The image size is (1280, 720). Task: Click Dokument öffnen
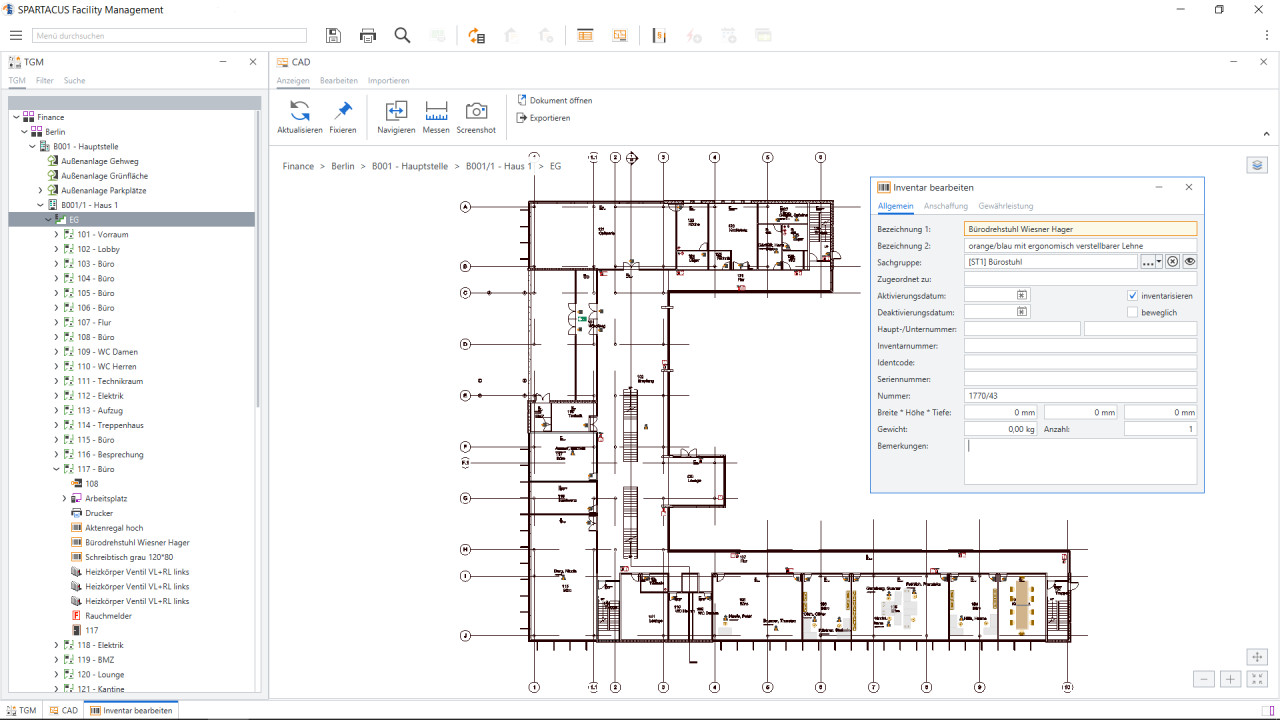tap(560, 100)
